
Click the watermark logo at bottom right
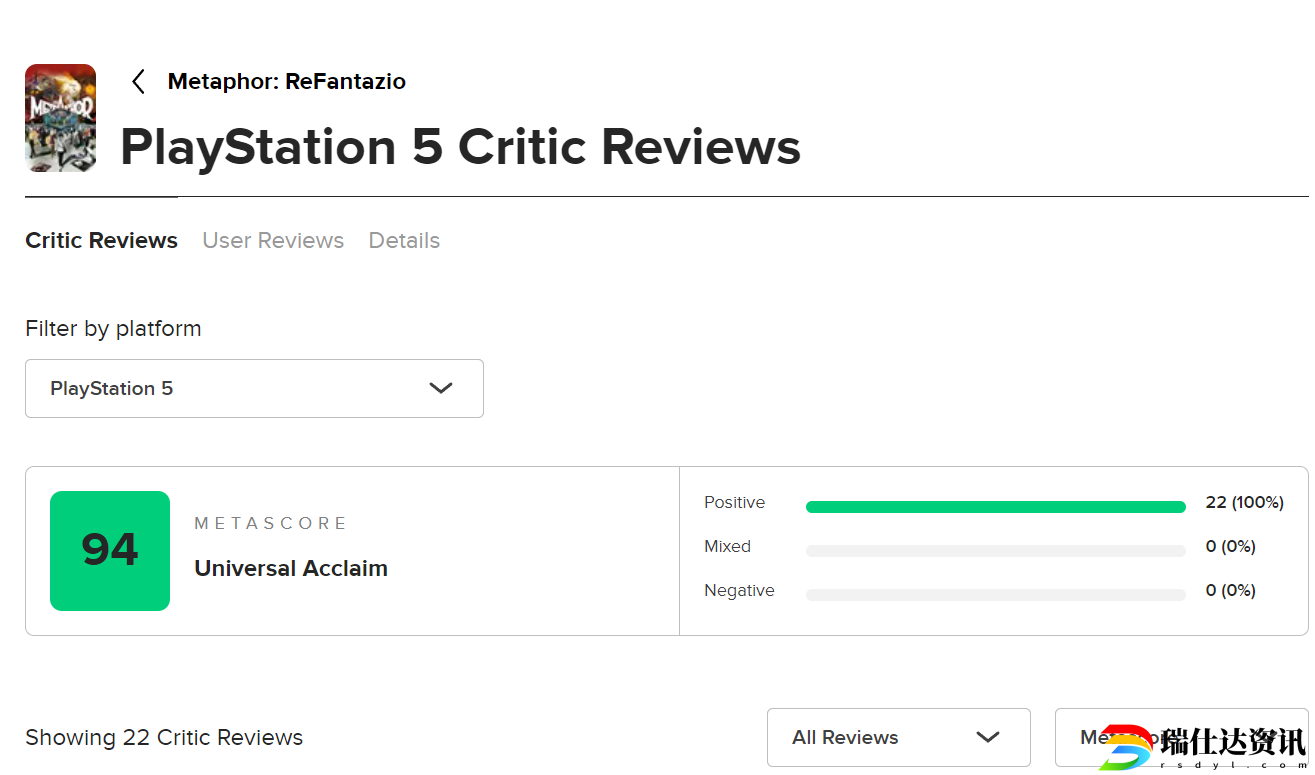1203,747
